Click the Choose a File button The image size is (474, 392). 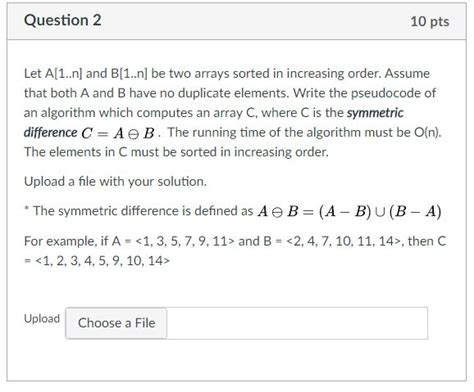point(116,323)
